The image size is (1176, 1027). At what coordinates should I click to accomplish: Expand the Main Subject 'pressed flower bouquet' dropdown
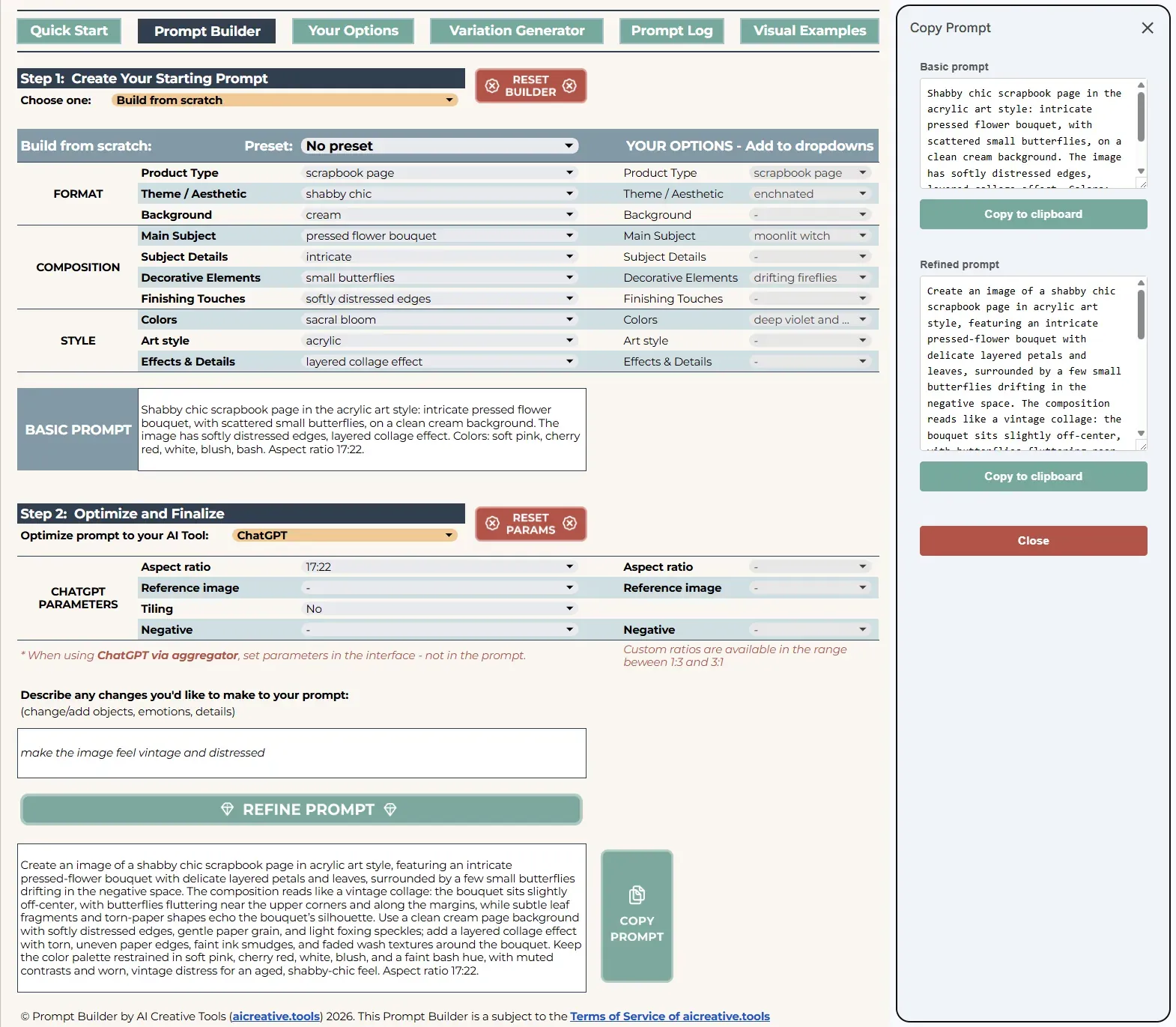440,236
